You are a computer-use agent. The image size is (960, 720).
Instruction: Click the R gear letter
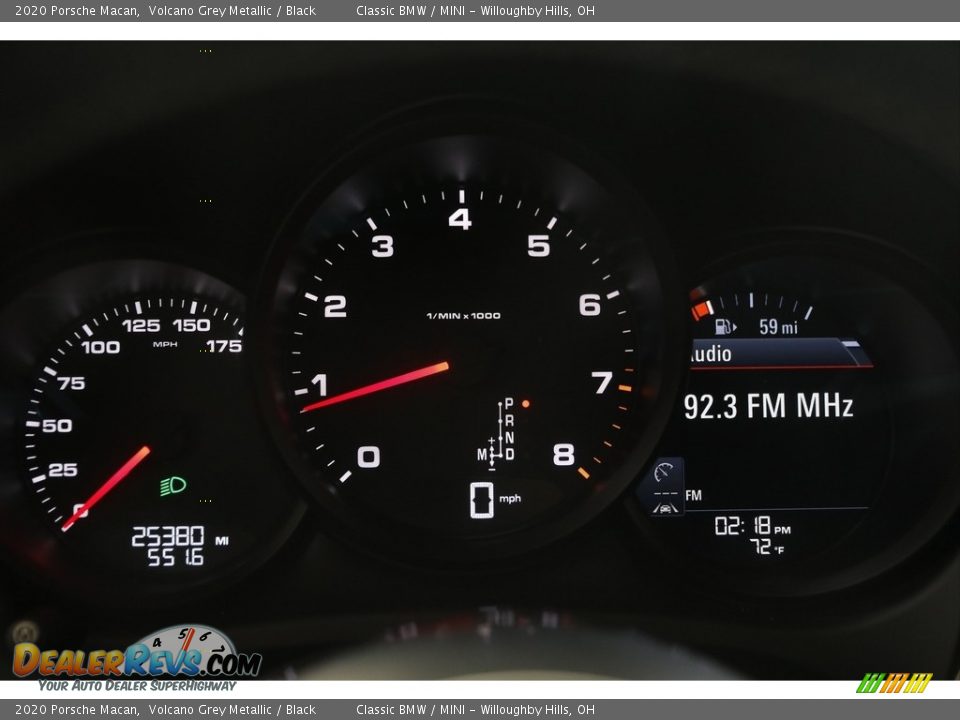509,421
